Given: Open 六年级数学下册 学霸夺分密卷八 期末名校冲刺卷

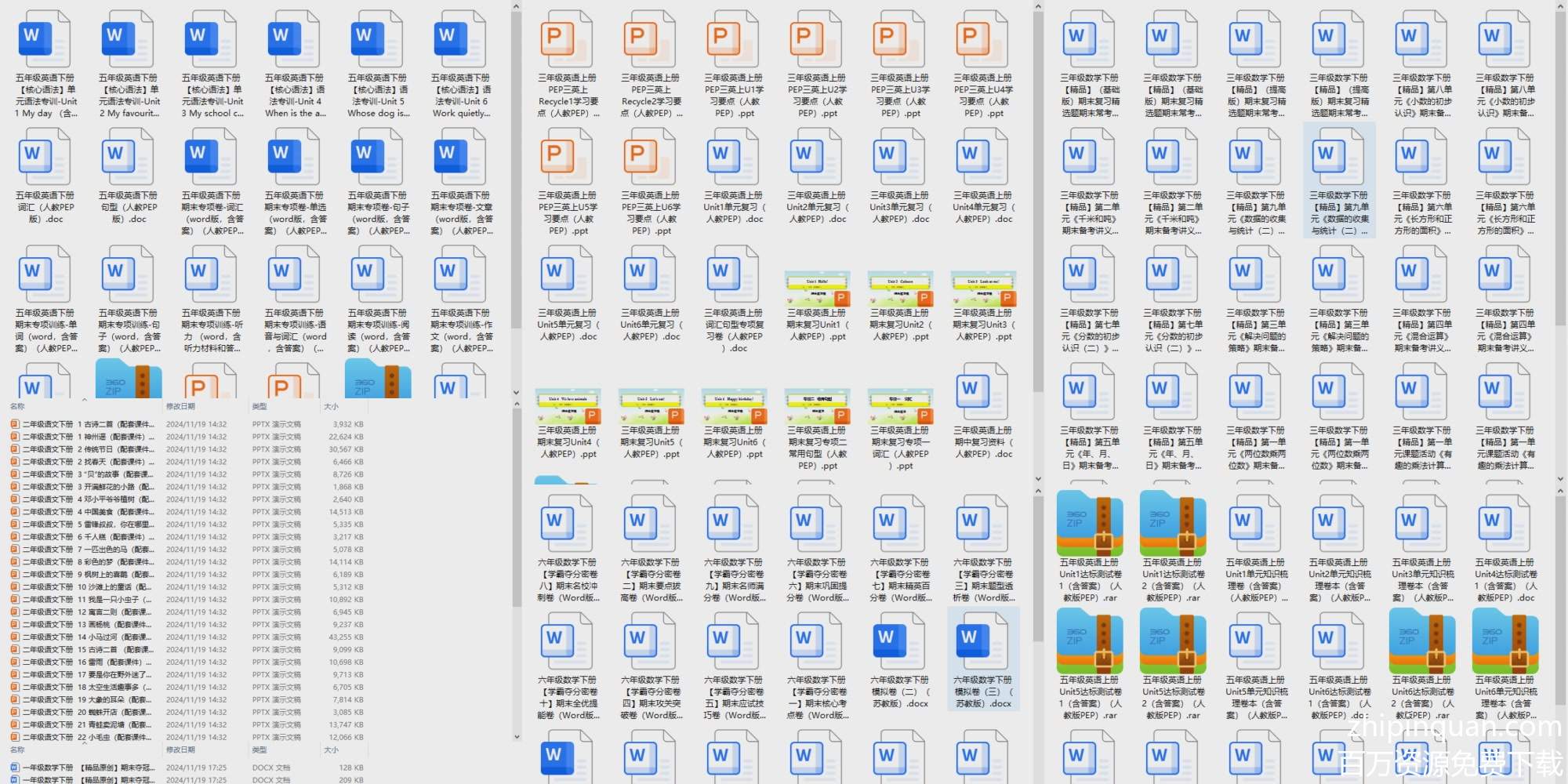Looking at the screenshot, I should 568,548.
